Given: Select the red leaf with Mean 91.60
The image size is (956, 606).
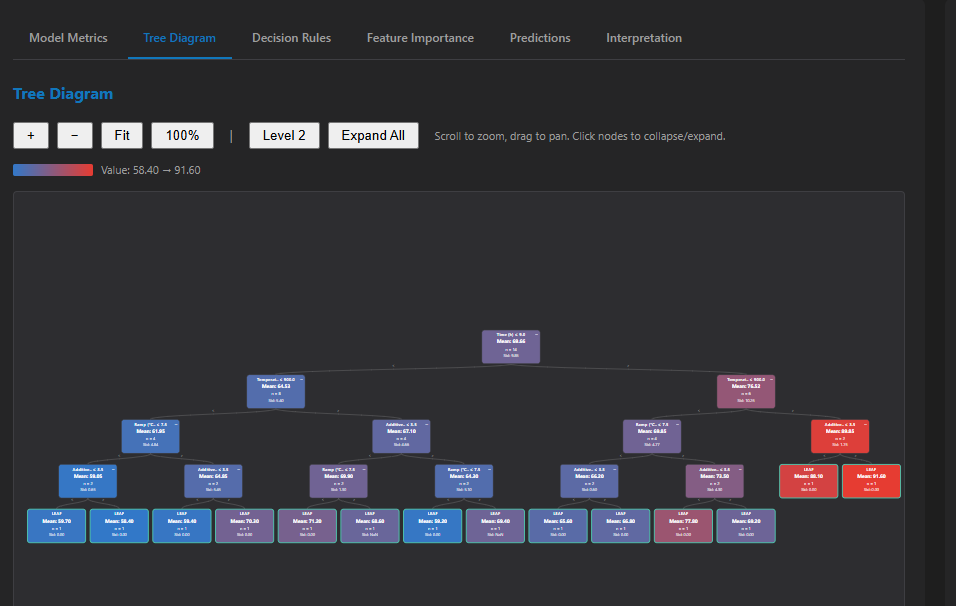Looking at the screenshot, I should (870, 481).
